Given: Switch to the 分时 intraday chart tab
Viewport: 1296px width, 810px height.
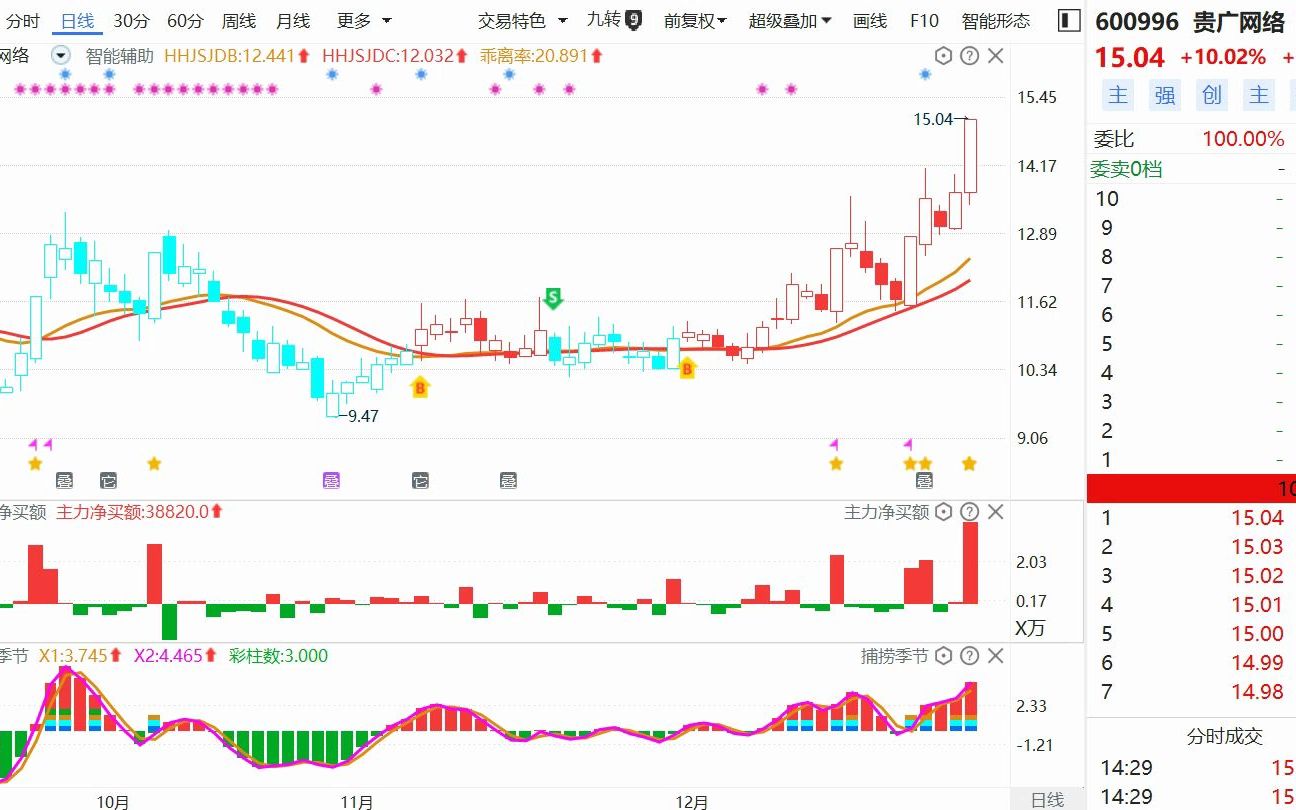Looking at the screenshot, I should [x=23, y=20].
